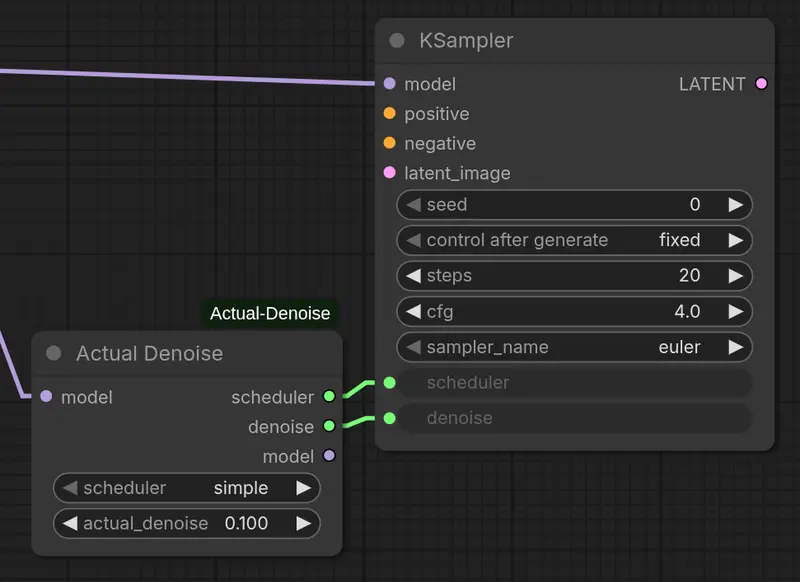
Task: Increase the seed value with right arrow
Action: tap(735, 205)
